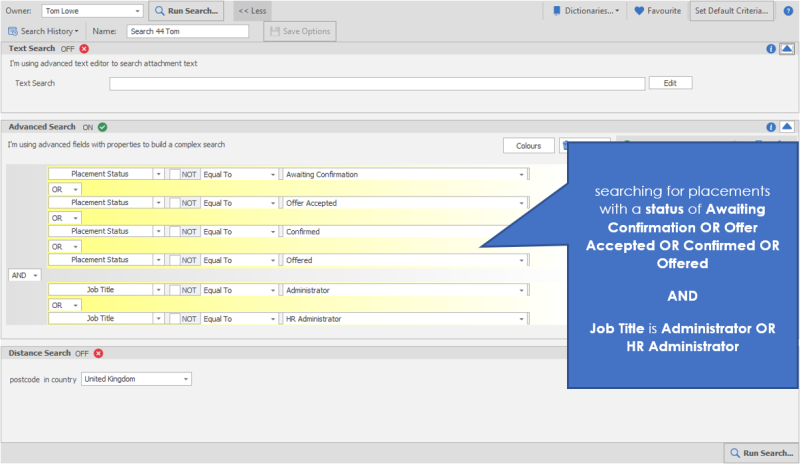Toggle Advanced Search green ON icon
This screenshot has height=464, width=800.
tap(103, 127)
